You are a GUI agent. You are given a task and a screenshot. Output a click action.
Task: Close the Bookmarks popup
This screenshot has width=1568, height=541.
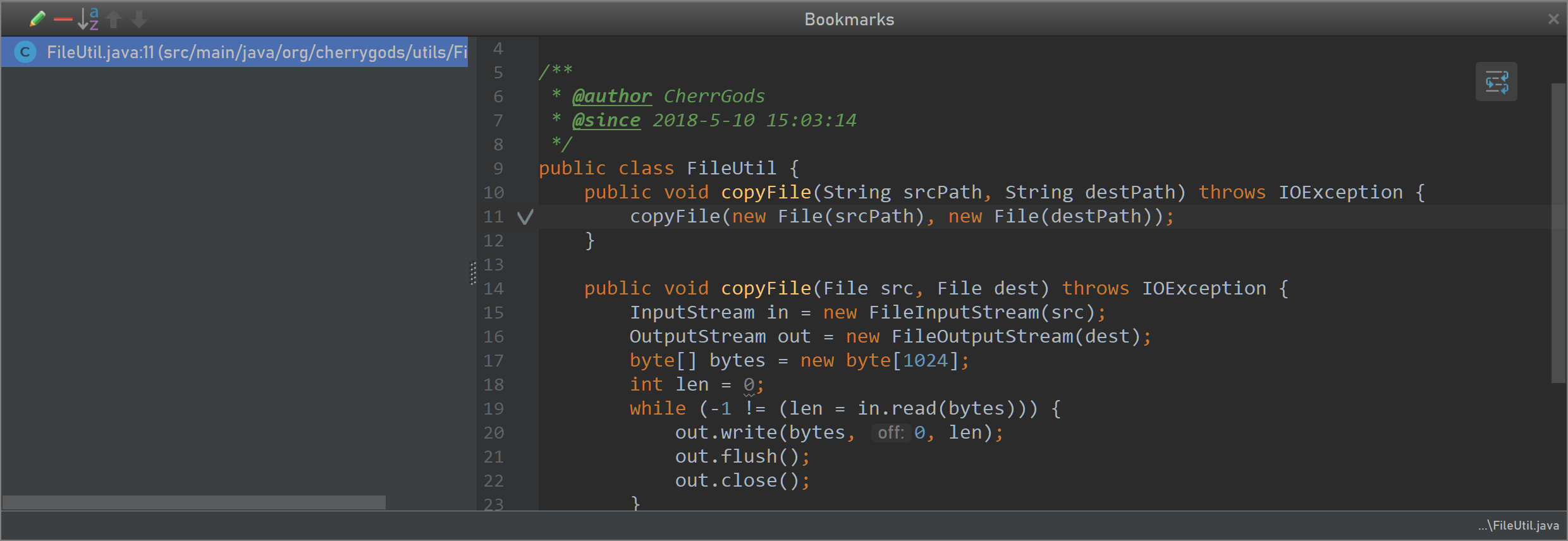click(1553, 19)
